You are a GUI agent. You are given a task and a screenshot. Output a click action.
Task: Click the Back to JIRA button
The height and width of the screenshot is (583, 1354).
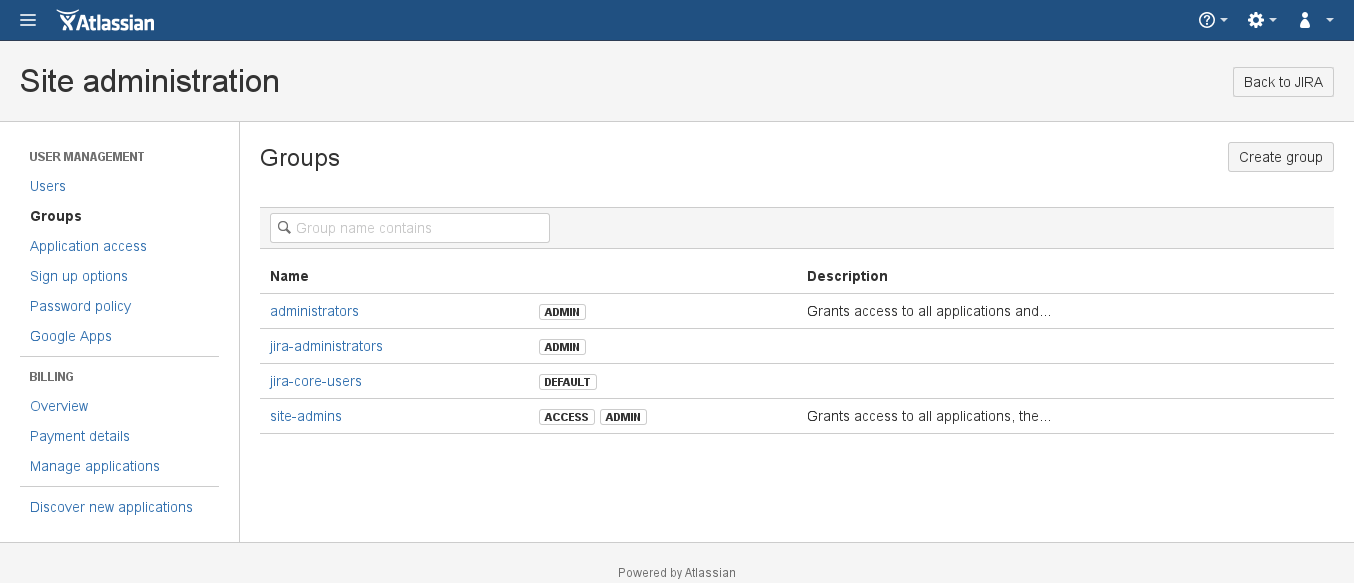(x=1283, y=81)
